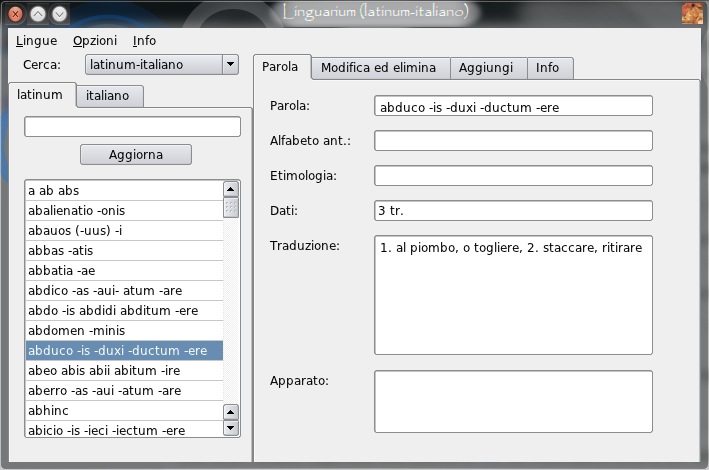Viewport: 709px width, 470px height.
Task: Click the Alfabeto ant. field
Action: tap(513, 141)
